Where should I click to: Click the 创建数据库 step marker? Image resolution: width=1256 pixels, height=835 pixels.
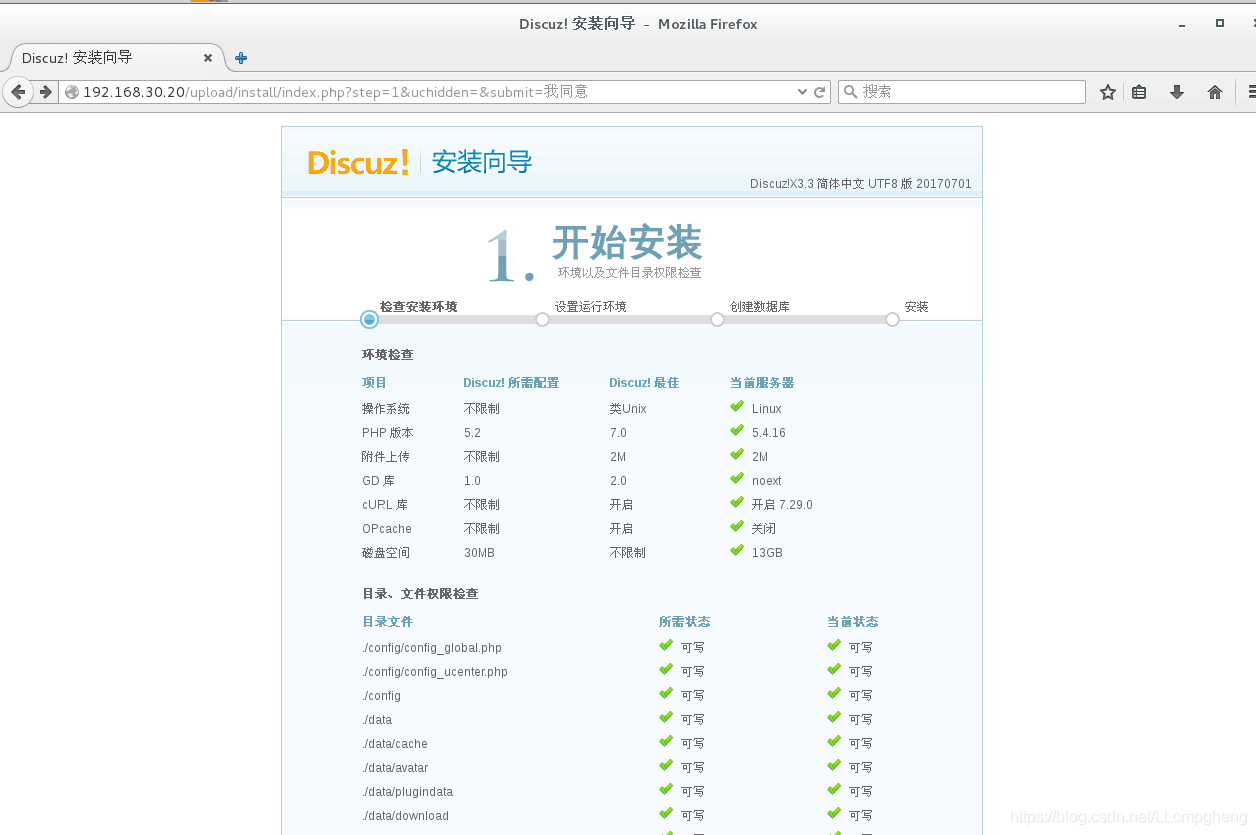pyautogui.click(x=717, y=320)
